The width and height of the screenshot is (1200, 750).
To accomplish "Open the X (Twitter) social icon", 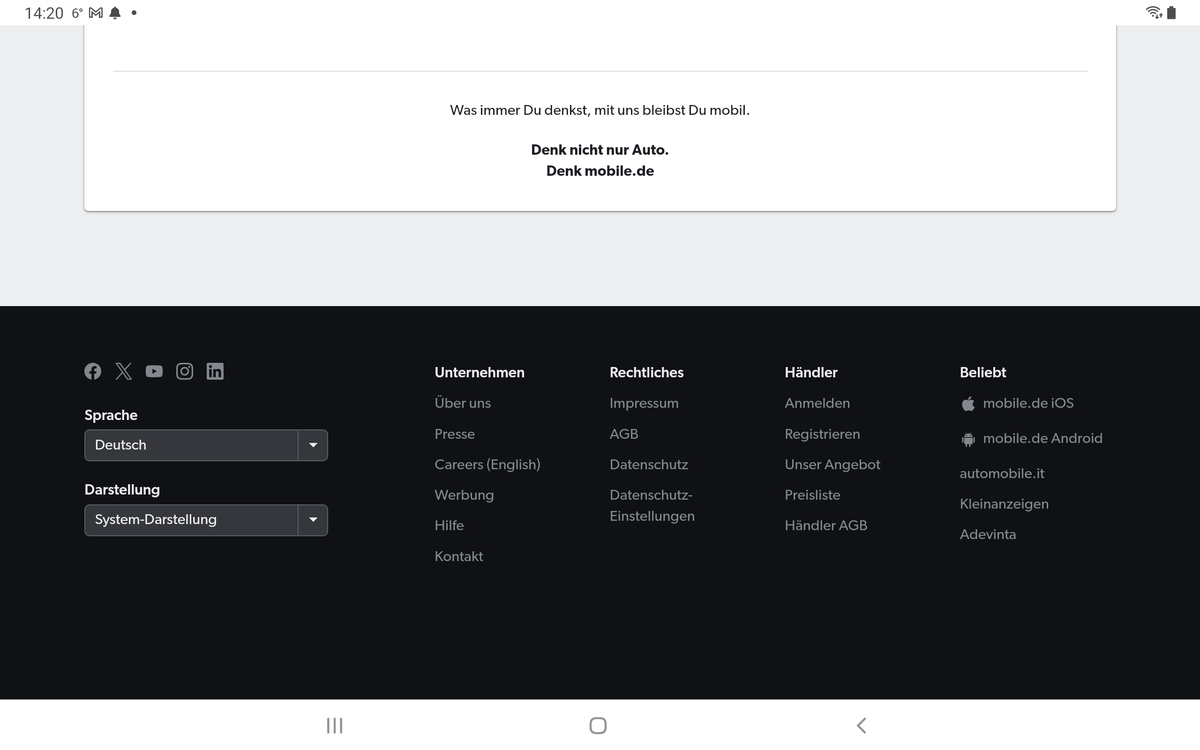I will (x=124, y=371).
